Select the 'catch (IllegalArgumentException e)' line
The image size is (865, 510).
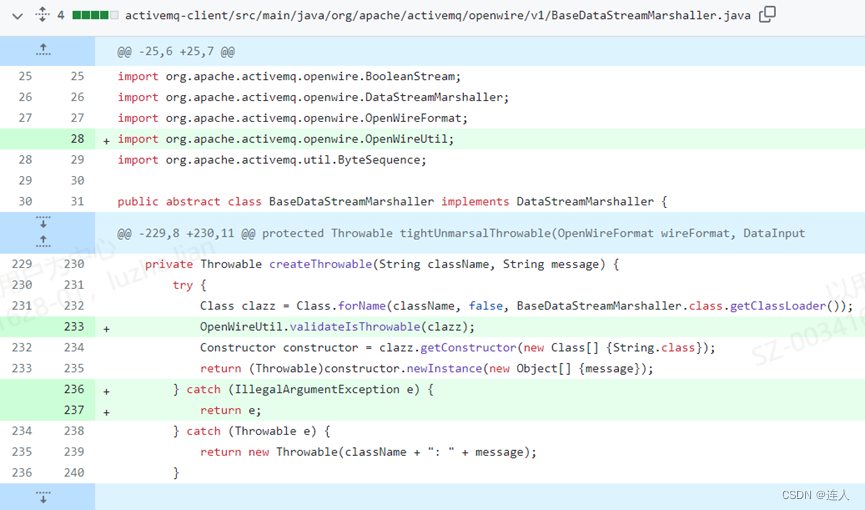coord(303,389)
